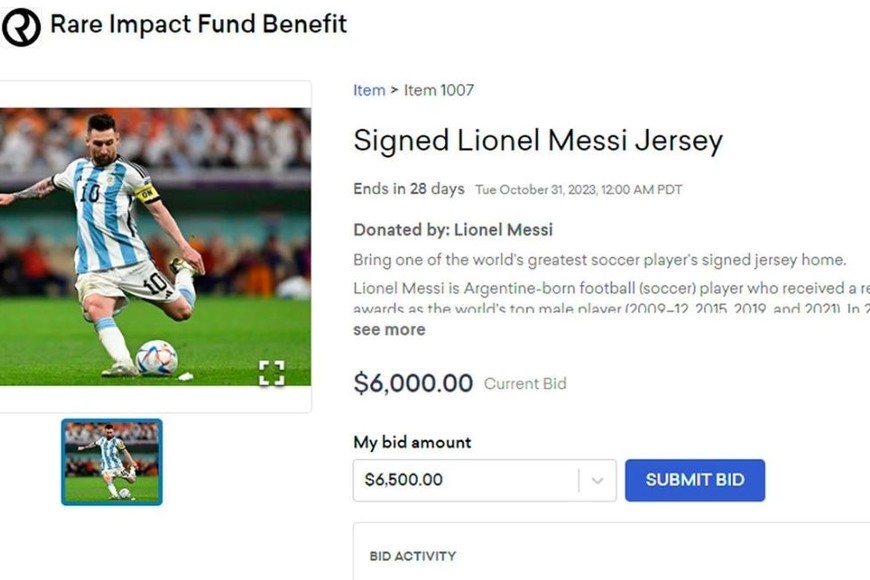The width and height of the screenshot is (870, 580).
Task: Click the "Item 1007" breadcrumb
Action: [x=439, y=90]
